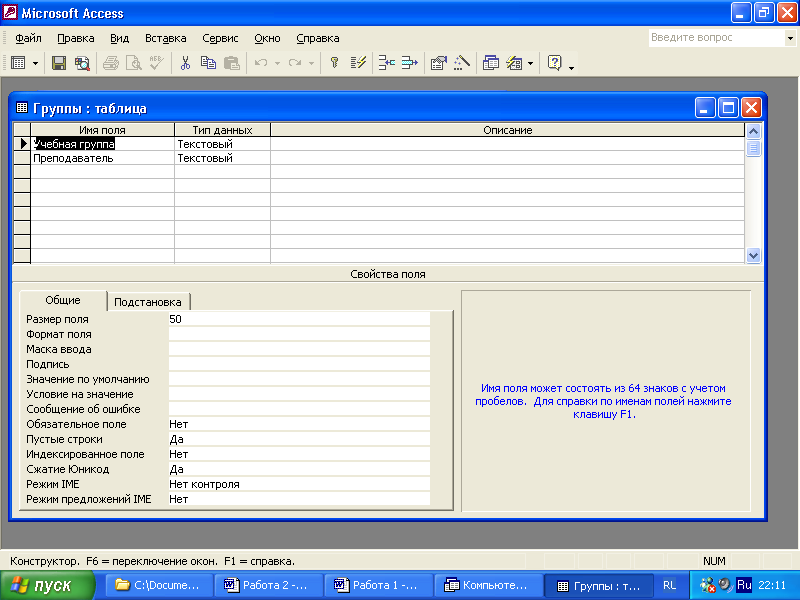Click the Условие на значение property field
This screenshot has width=800, height=600.
299,394
